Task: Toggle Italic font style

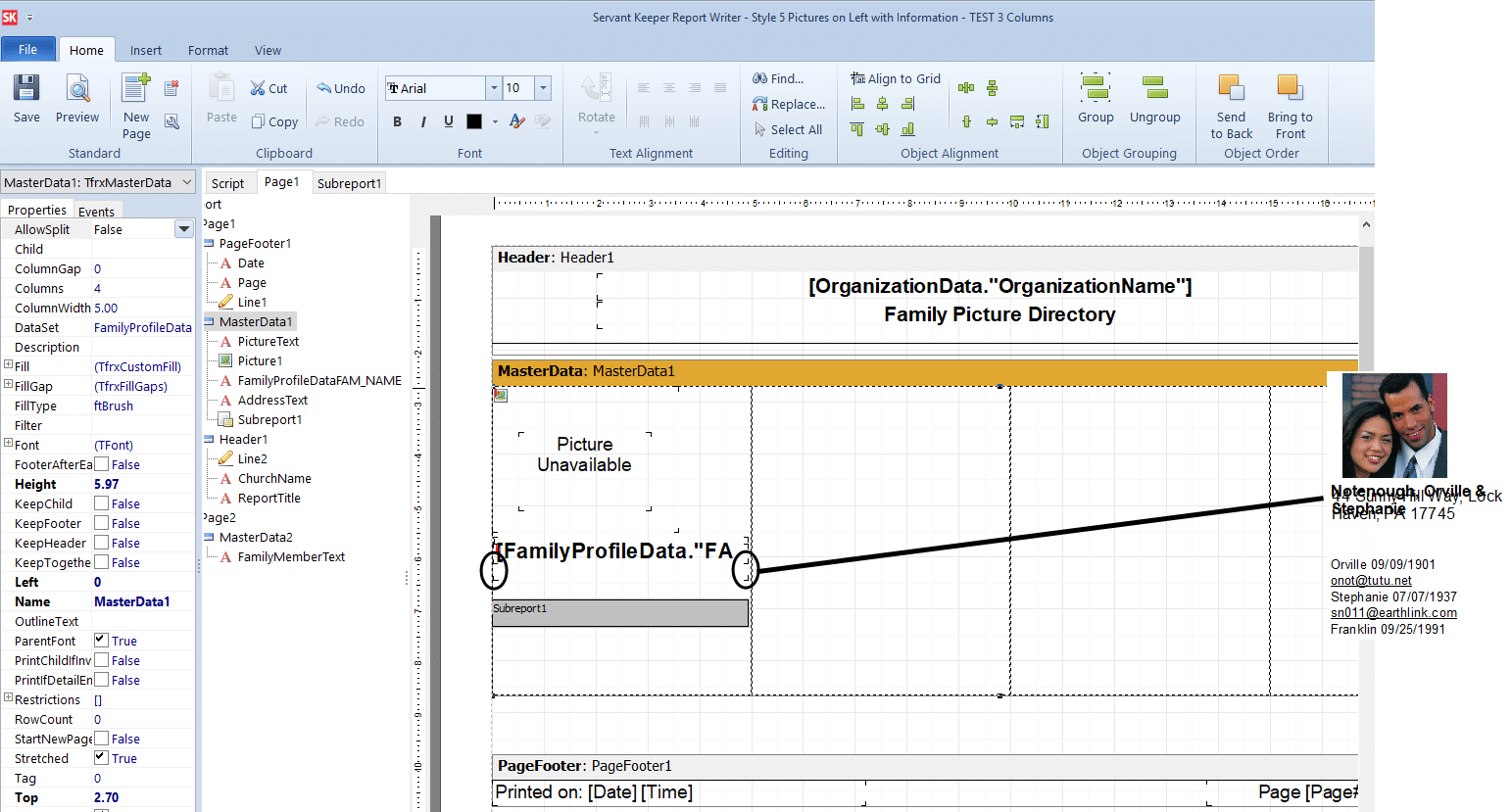Action: point(422,121)
